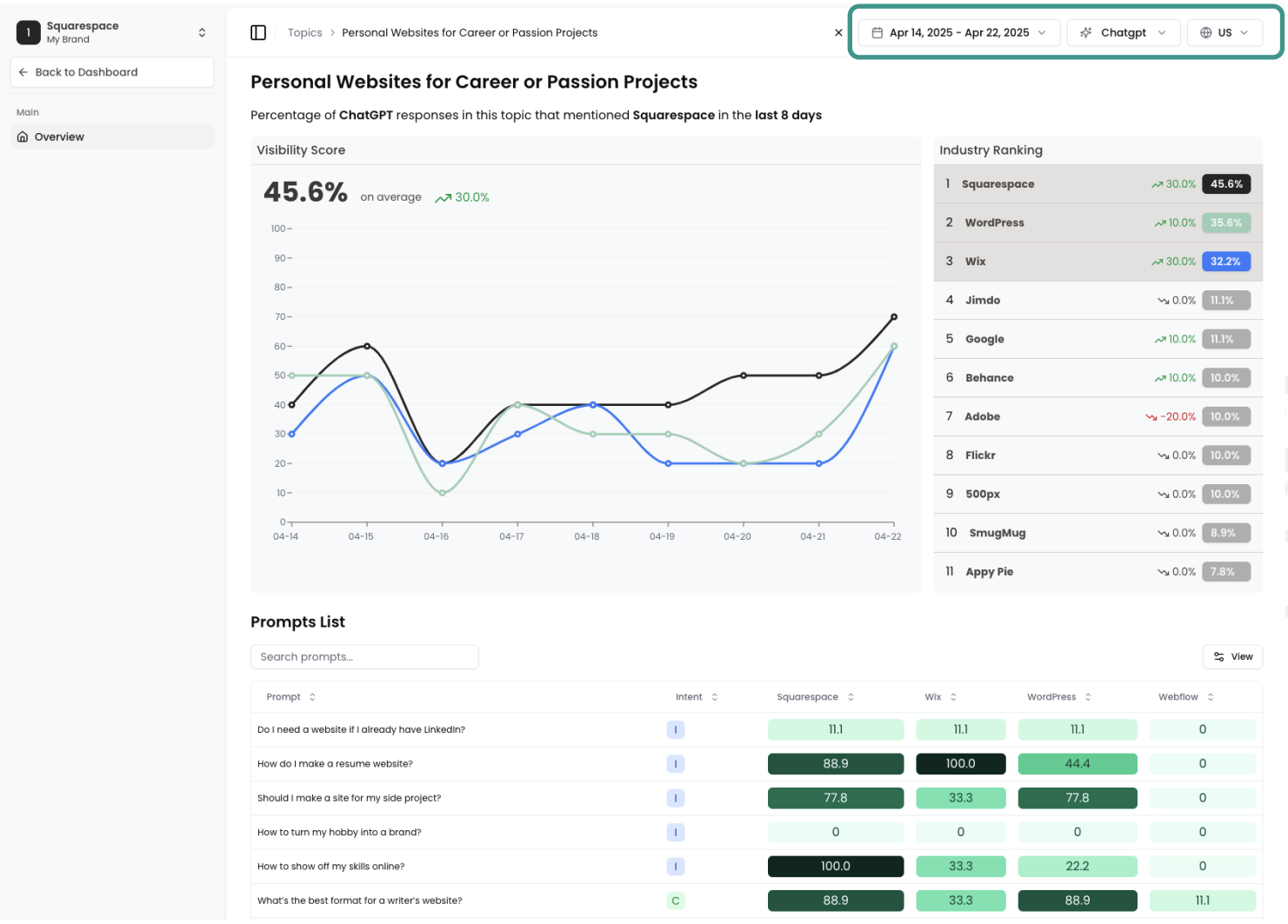Click the back arrow inside Back to Dashboard
Image resolution: width=1288 pixels, height=924 pixels.
23,72
